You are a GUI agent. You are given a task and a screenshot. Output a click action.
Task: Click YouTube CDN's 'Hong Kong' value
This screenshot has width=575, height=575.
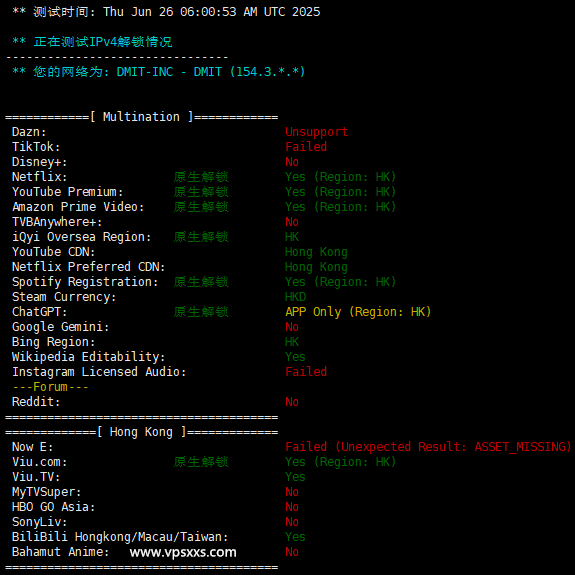pyautogui.click(x=316, y=252)
